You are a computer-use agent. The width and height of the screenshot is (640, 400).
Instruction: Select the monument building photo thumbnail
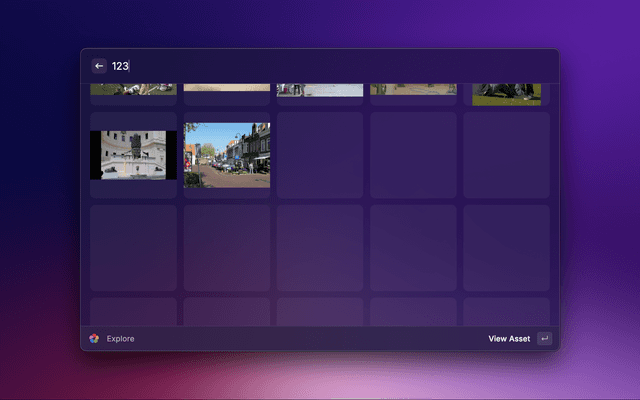coord(133,155)
